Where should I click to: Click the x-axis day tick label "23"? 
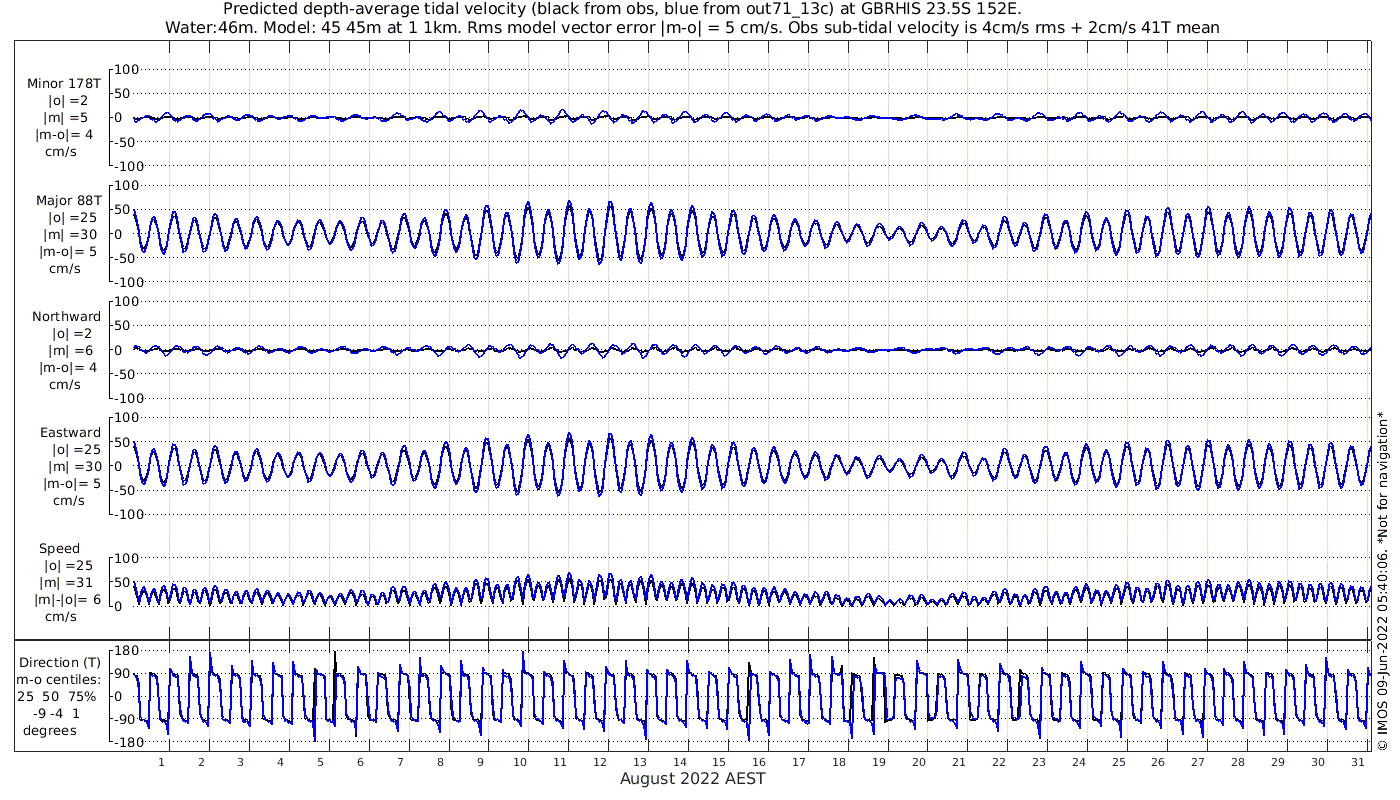pos(1039,762)
